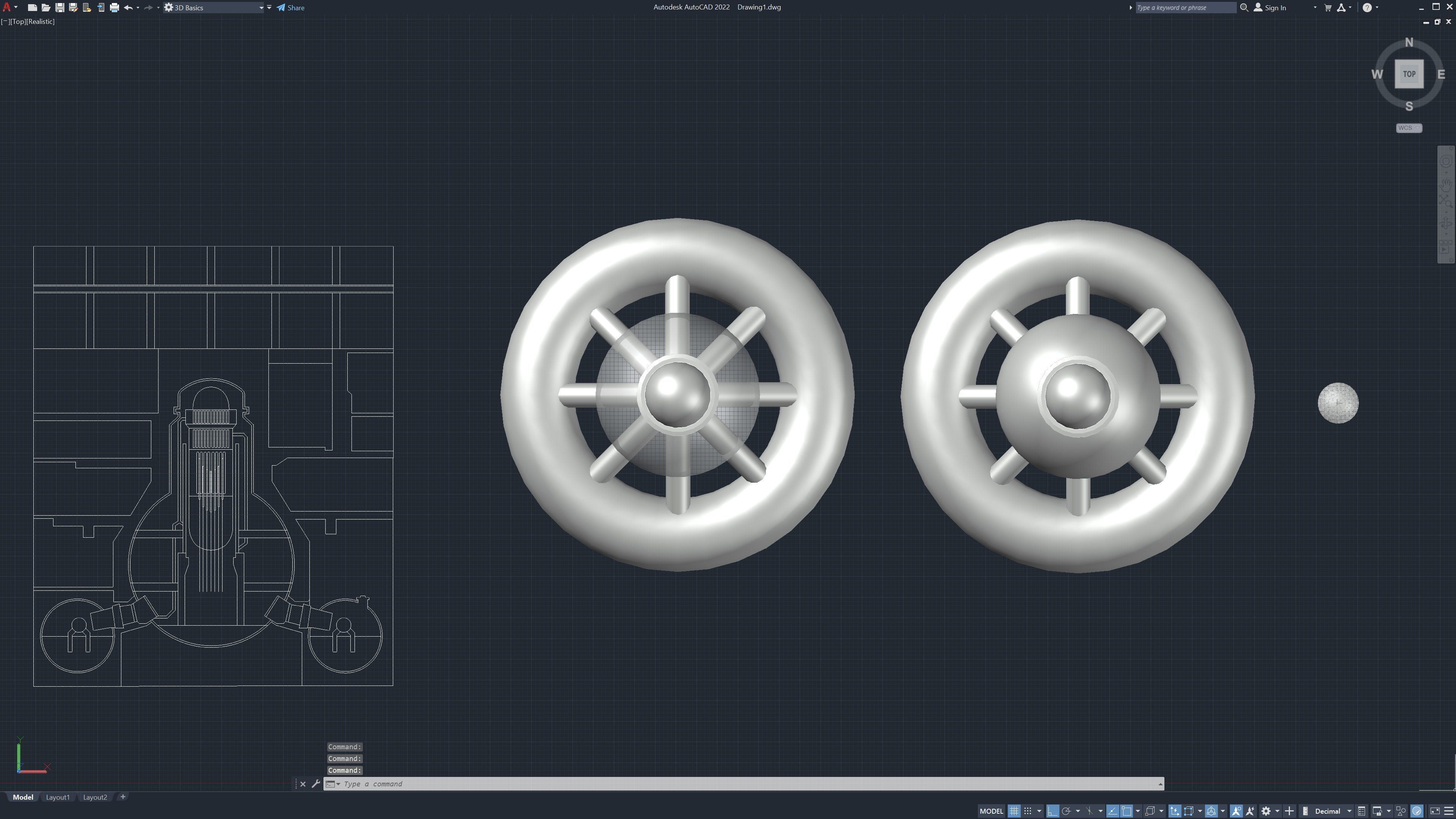Click the Customization hamburger icon in status bar
1456x819 pixels.
pyautogui.click(x=1449, y=811)
